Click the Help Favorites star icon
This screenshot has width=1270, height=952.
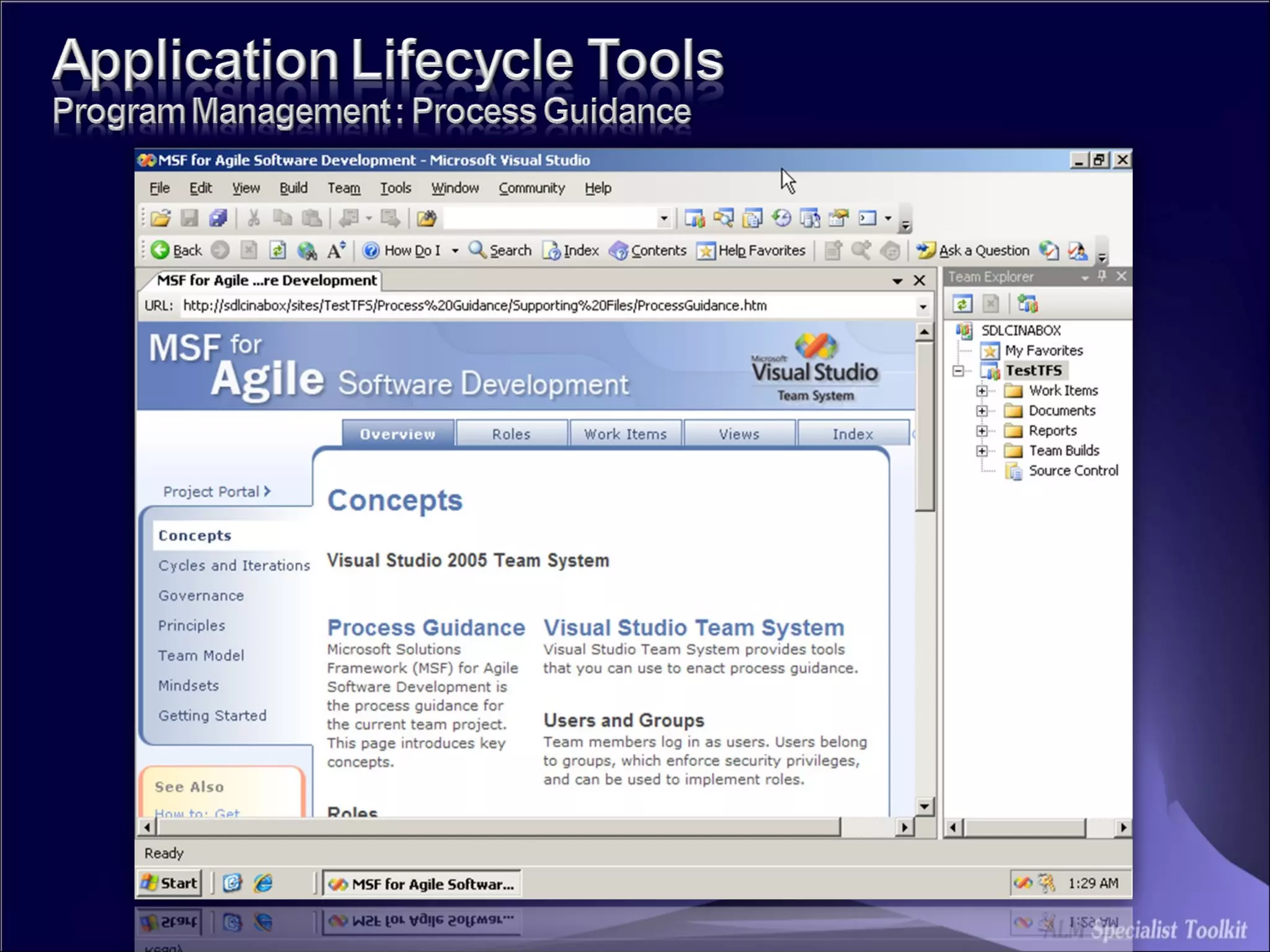(x=706, y=250)
